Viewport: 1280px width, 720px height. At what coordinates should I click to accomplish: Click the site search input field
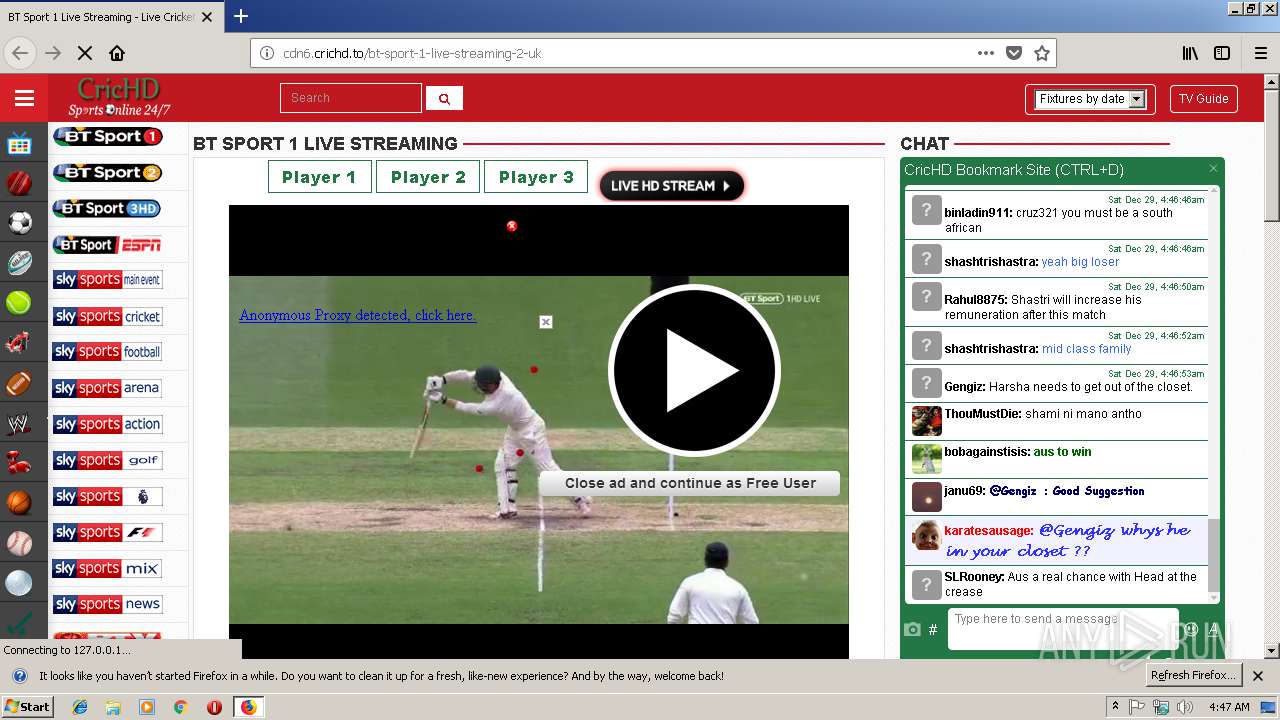click(351, 98)
